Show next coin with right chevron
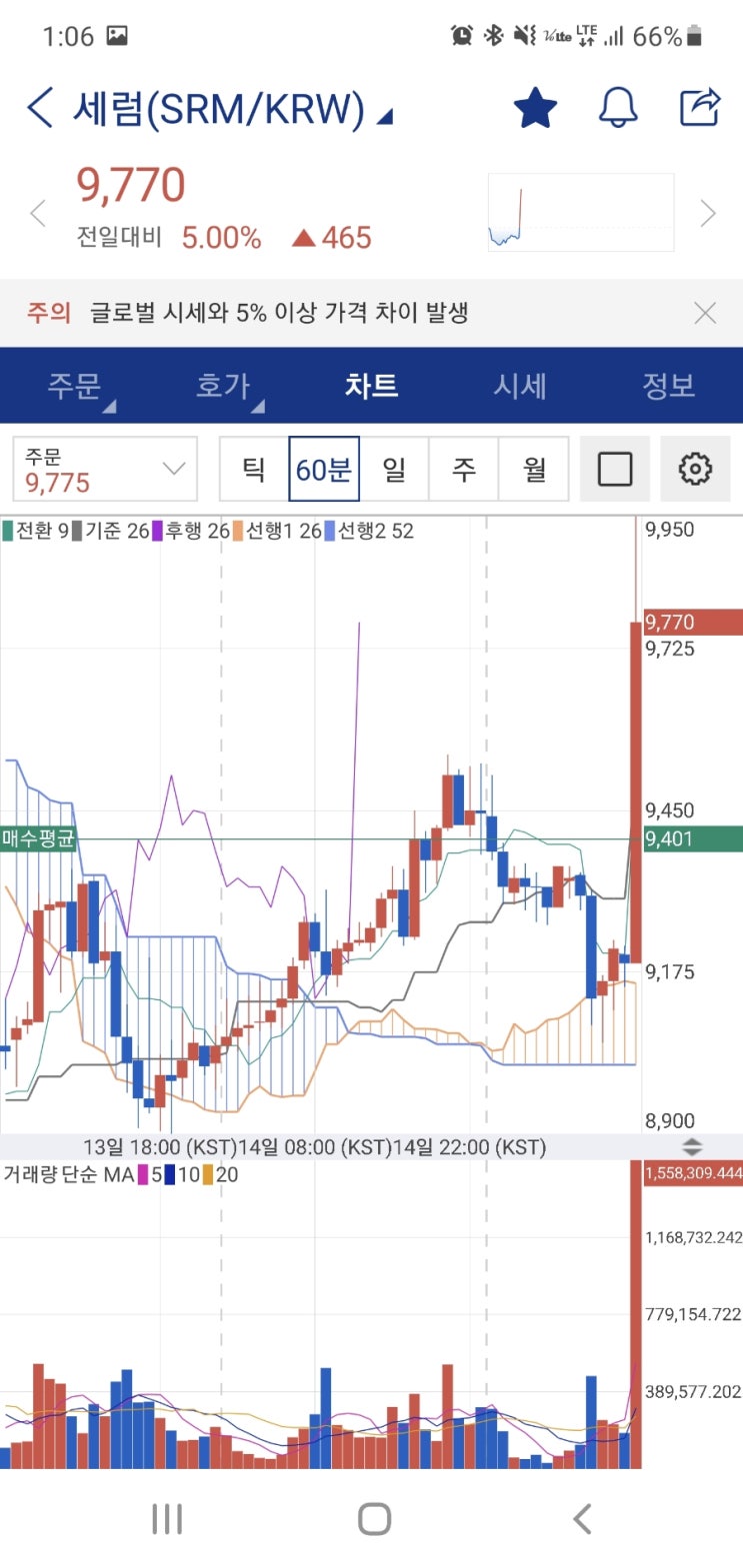This screenshot has width=743, height=1568. click(708, 213)
